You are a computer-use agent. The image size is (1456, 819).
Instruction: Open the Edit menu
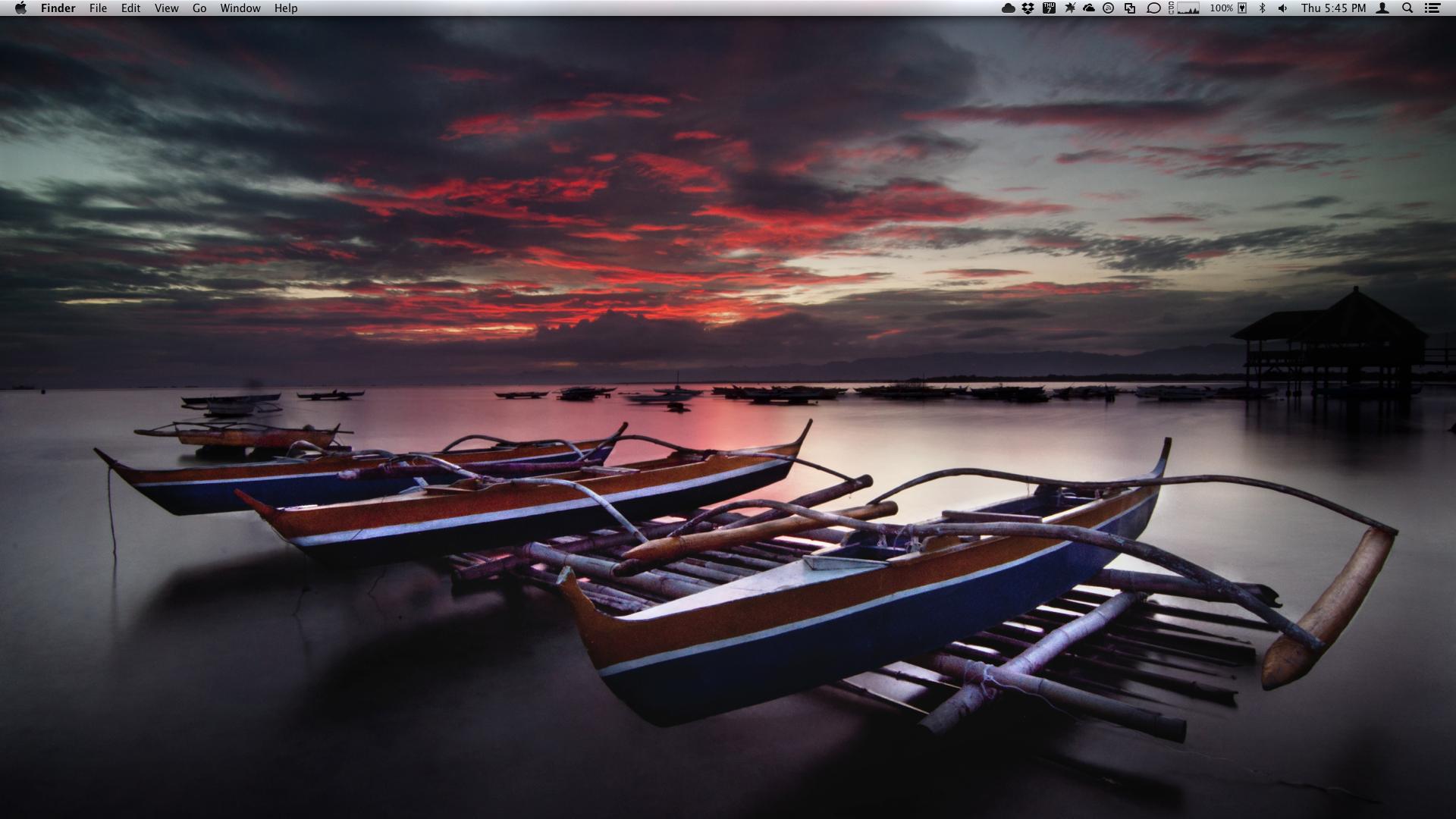tap(130, 8)
